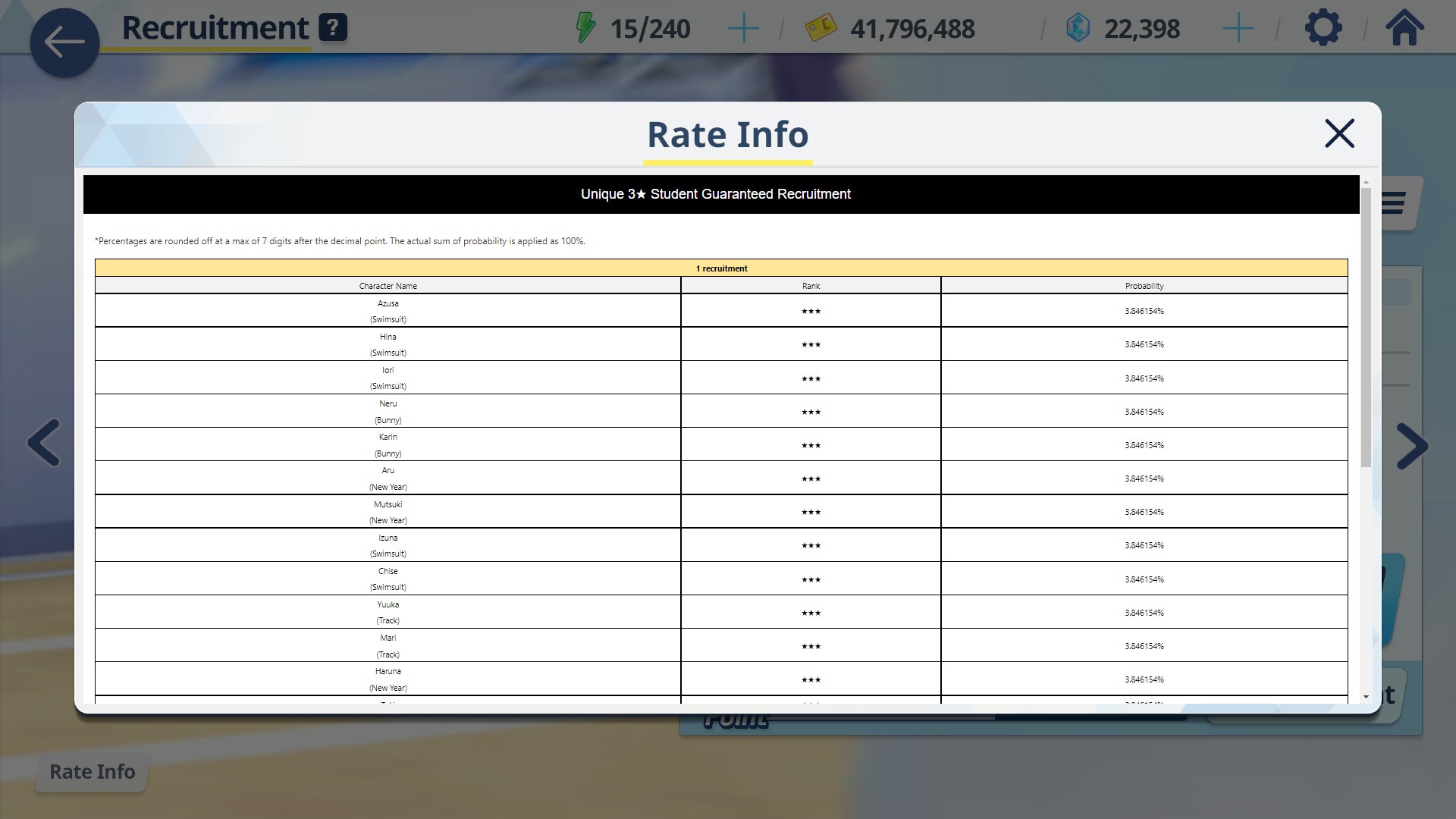
Task: Click the blue pyroxene gem icon
Action: click(x=1078, y=29)
